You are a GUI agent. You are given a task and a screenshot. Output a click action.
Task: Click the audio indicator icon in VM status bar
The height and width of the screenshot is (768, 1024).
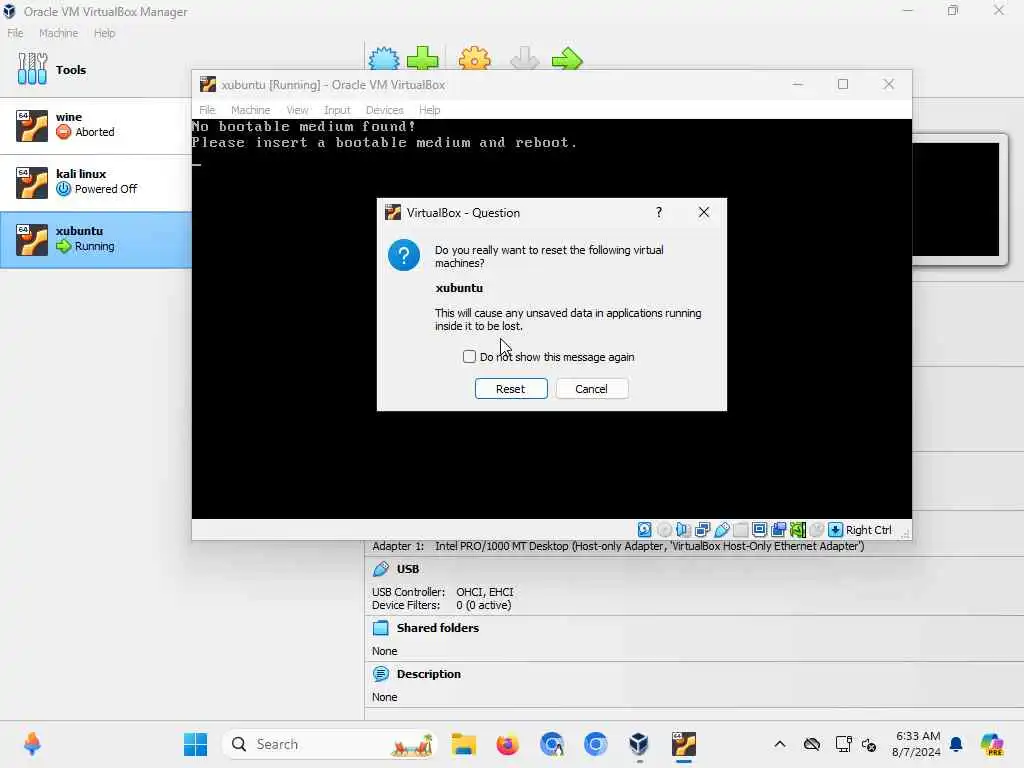click(x=683, y=530)
